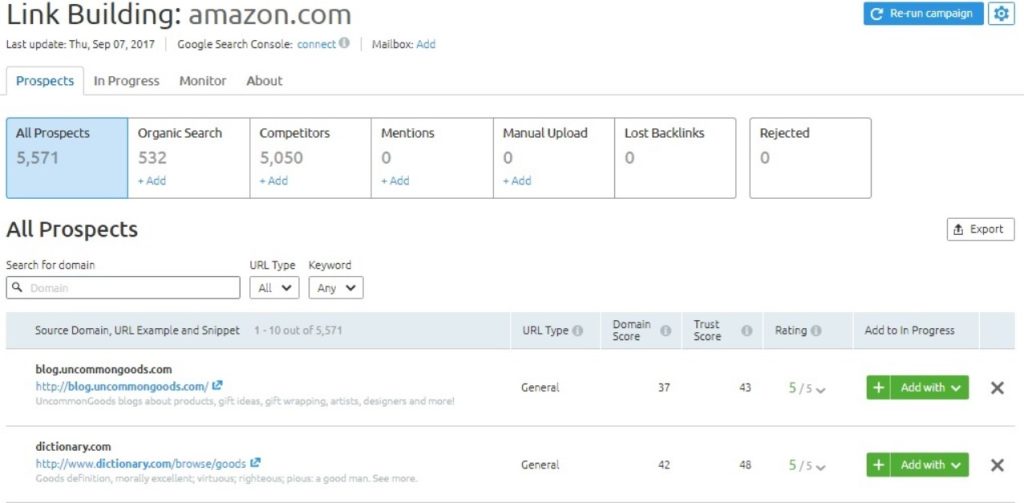The width and height of the screenshot is (1024, 503).
Task: Open the http://blog.uncommongoods.com/ URL link
Action: (x=122, y=386)
